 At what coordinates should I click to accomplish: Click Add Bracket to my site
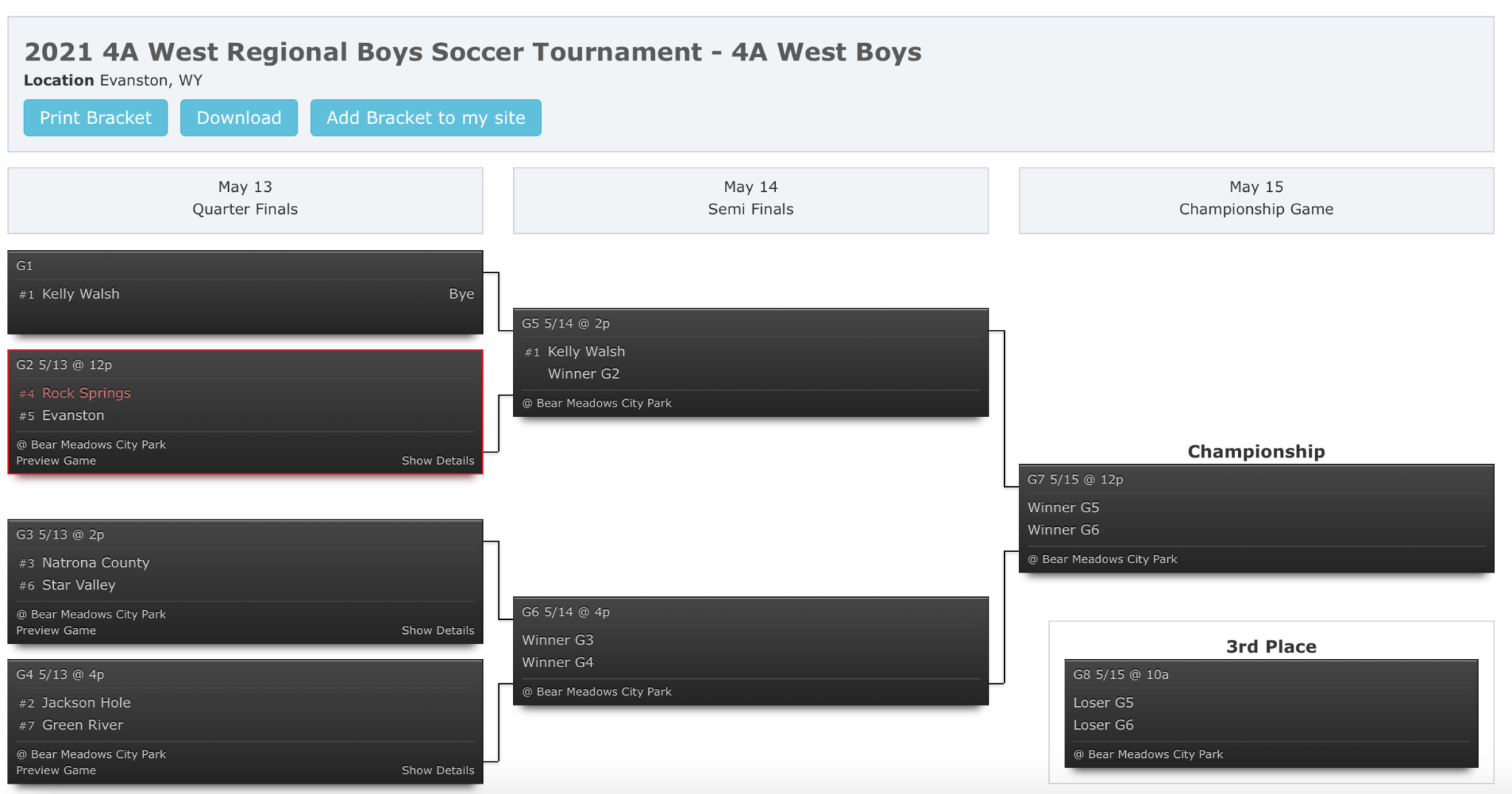point(425,118)
